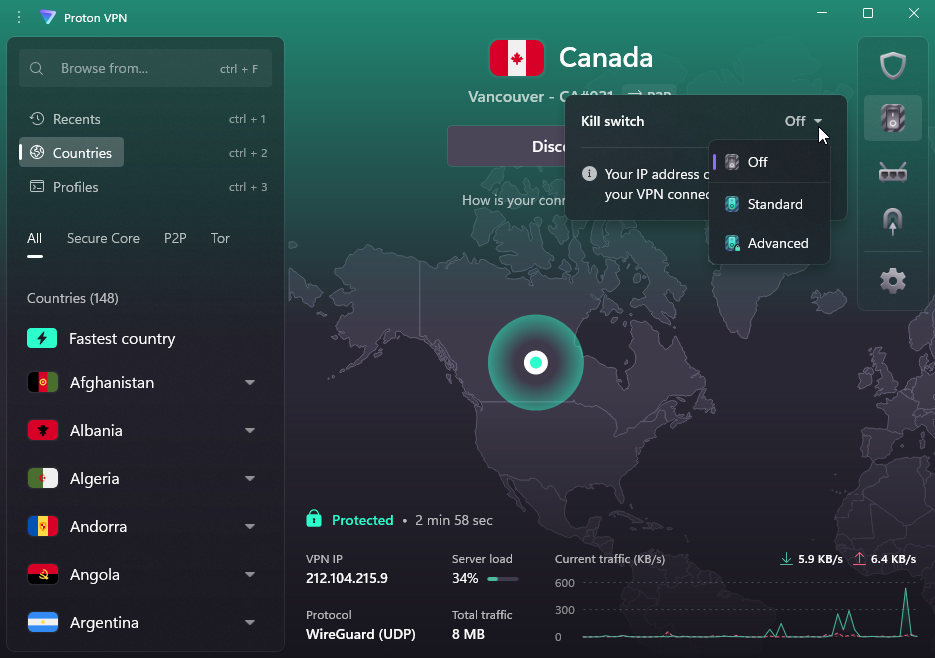Connect to Albania
Image resolution: width=935 pixels, height=658 pixels.
coord(96,430)
